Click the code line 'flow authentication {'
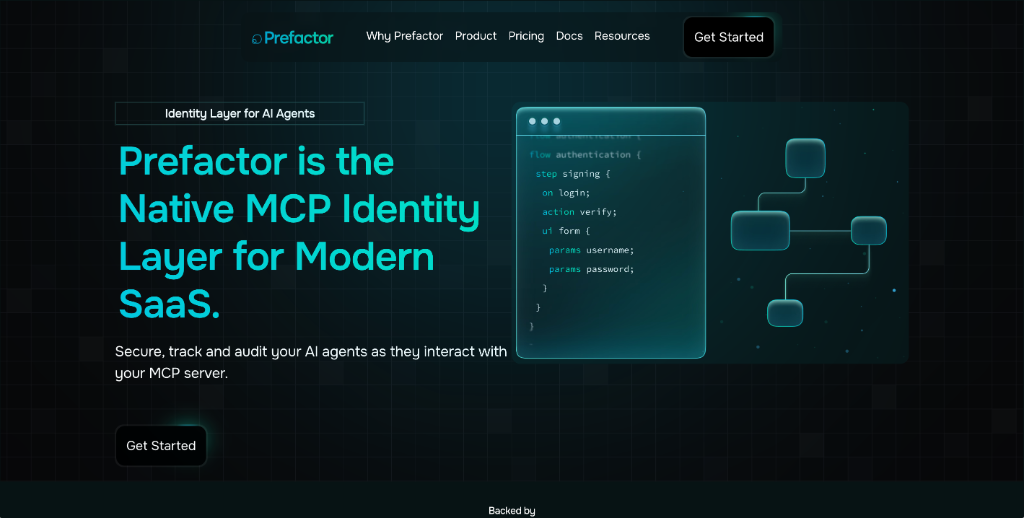Viewport: 1024px width, 518px height. click(585, 155)
